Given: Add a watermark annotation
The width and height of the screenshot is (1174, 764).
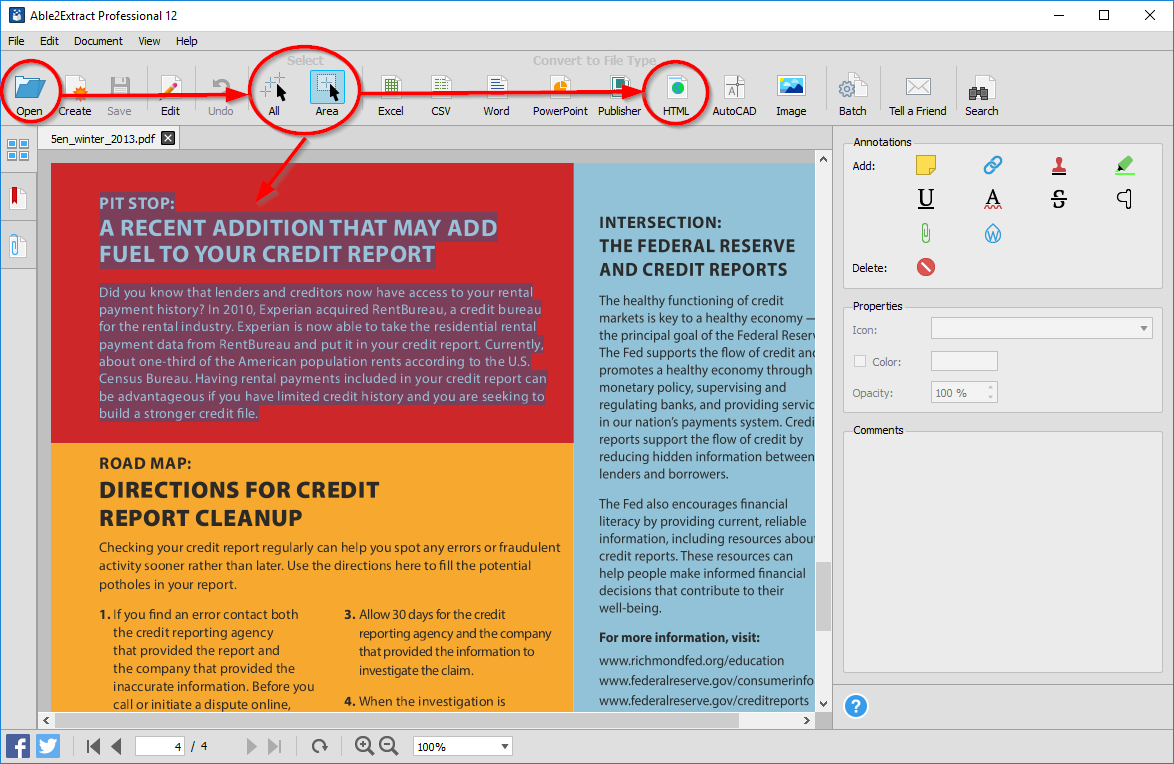Looking at the screenshot, I should point(993,234).
